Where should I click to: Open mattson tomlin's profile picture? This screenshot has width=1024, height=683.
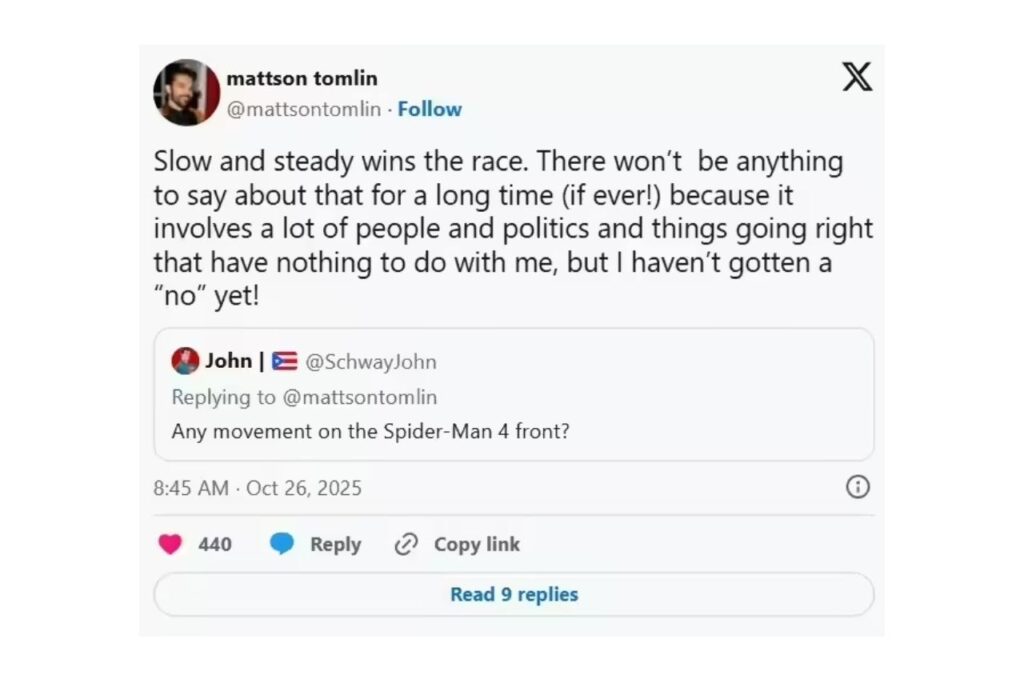pos(186,92)
